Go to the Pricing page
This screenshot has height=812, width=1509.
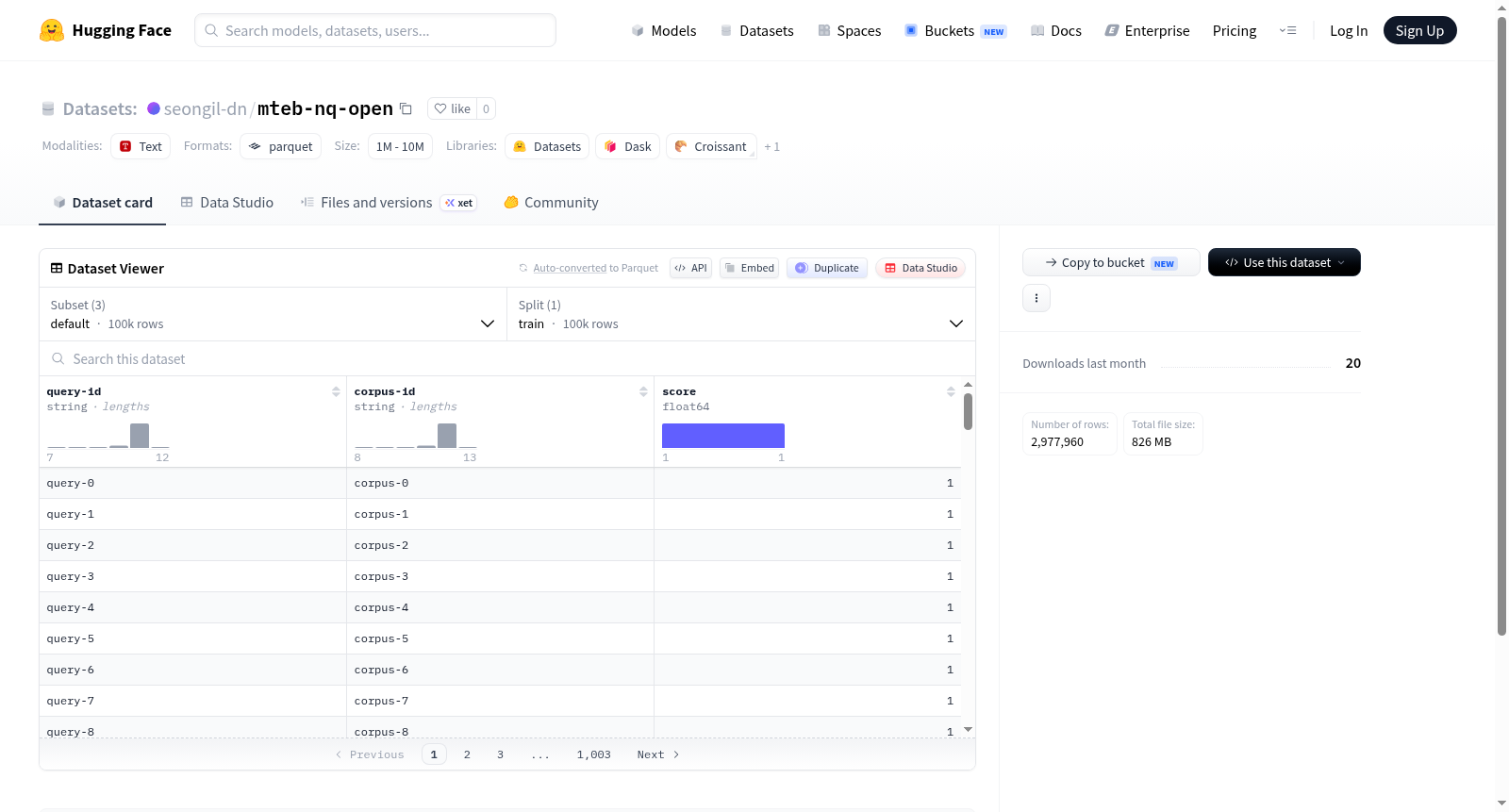[x=1235, y=30]
